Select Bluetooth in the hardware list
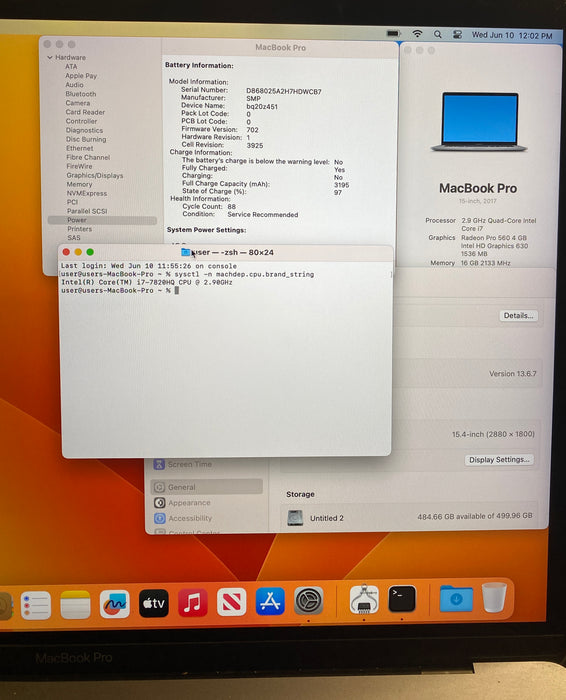The height and width of the screenshot is (700, 566). coord(81,94)
